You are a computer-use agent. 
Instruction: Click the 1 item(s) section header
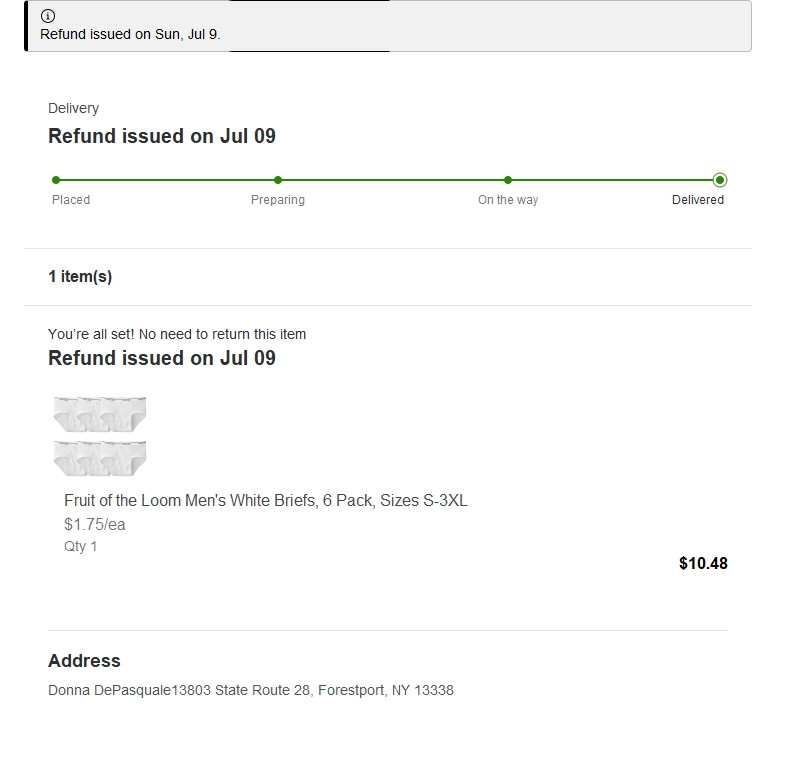pyautogui.click(x=80, y=277)
